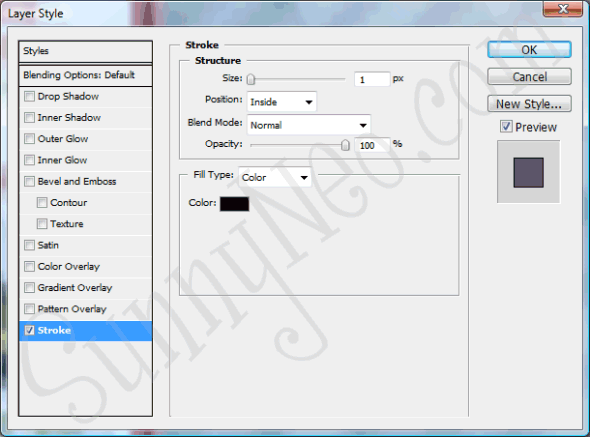This screenshot has width=590, height=437.
Task: Open the black stroke Color swatch
Action: pyautogui.click(x=234, y=204)
